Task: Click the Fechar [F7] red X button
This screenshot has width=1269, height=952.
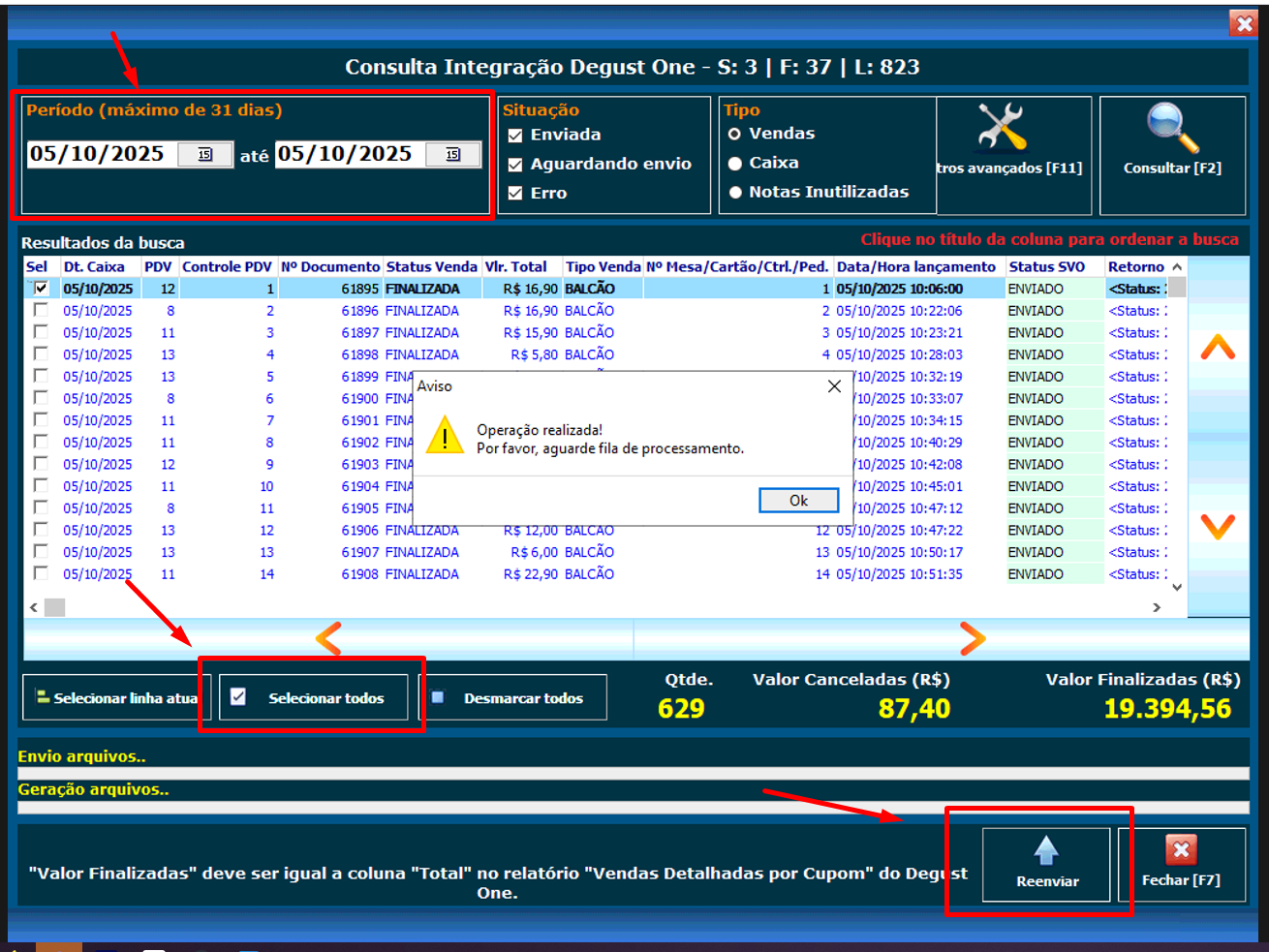Action: click(1181, 864)
